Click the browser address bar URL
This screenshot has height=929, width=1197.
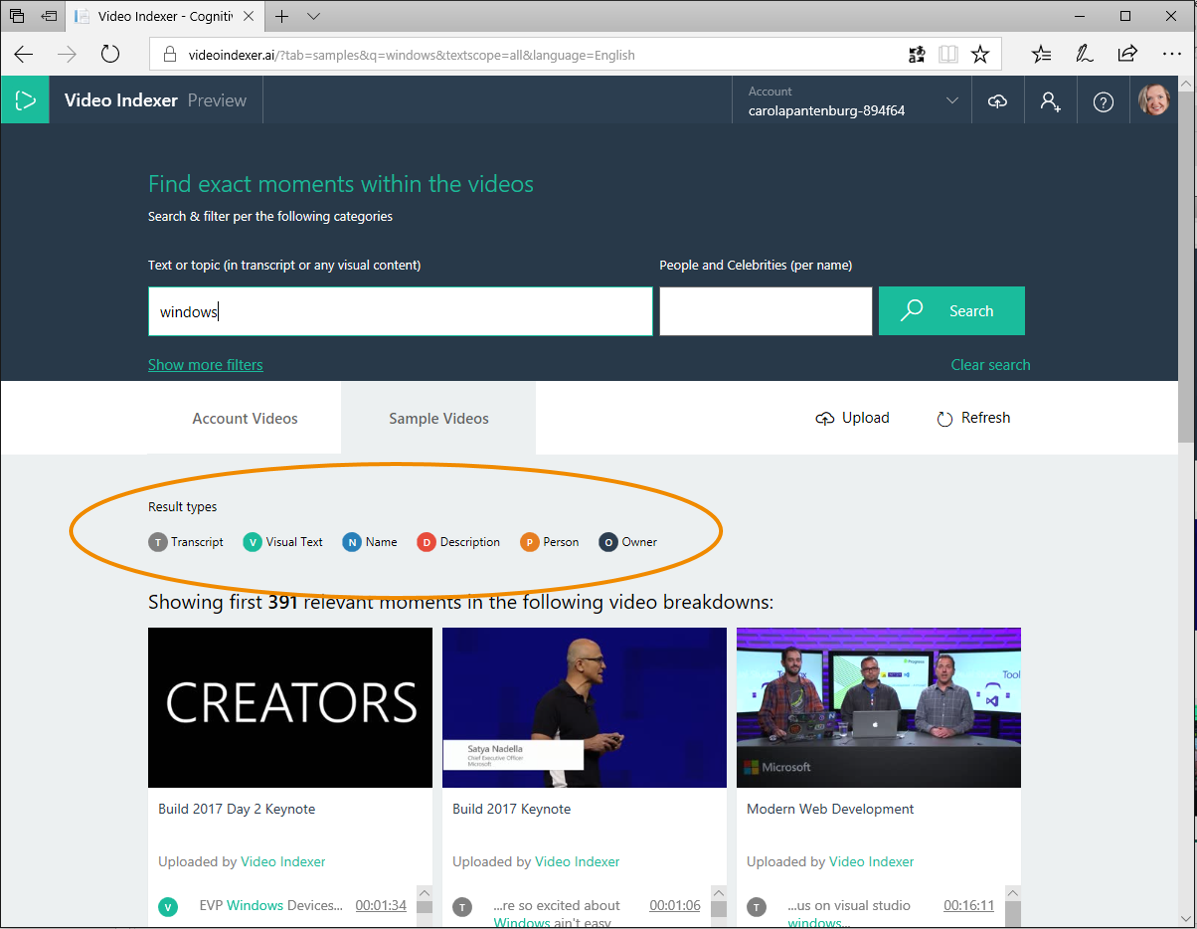pos(411,55)
